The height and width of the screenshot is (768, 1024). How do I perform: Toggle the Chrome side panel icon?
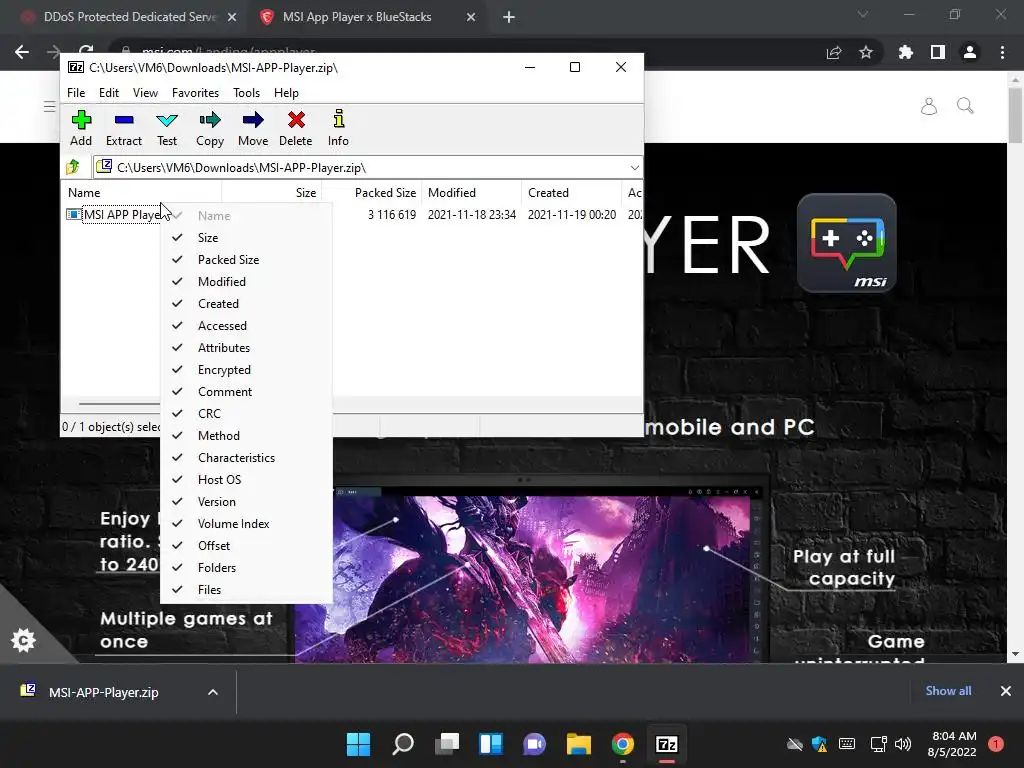(938, 52)
